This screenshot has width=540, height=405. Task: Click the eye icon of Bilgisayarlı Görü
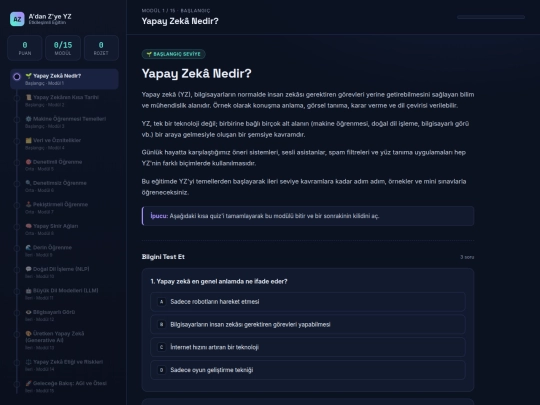click(x=29, y=312)
